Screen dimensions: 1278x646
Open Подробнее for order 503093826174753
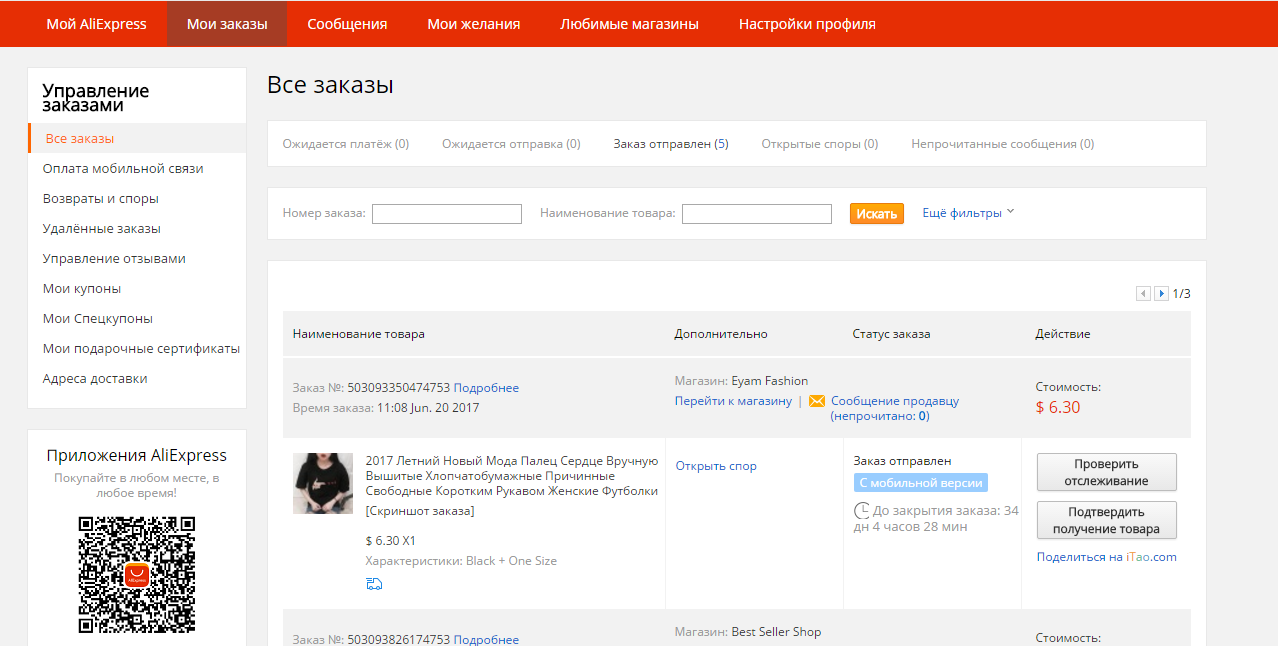pyautogui.click(x=486, y=639)
